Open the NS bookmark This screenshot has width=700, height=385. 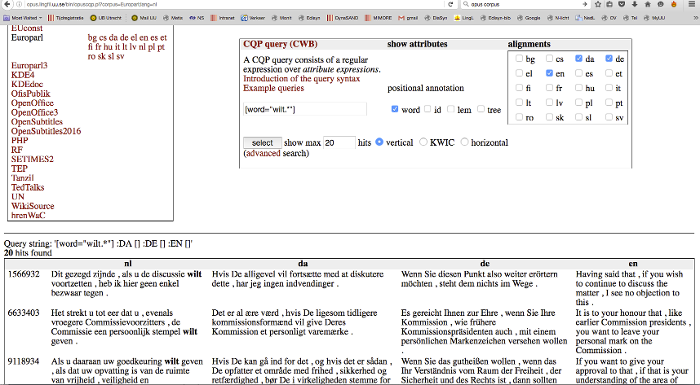point(196,18)
